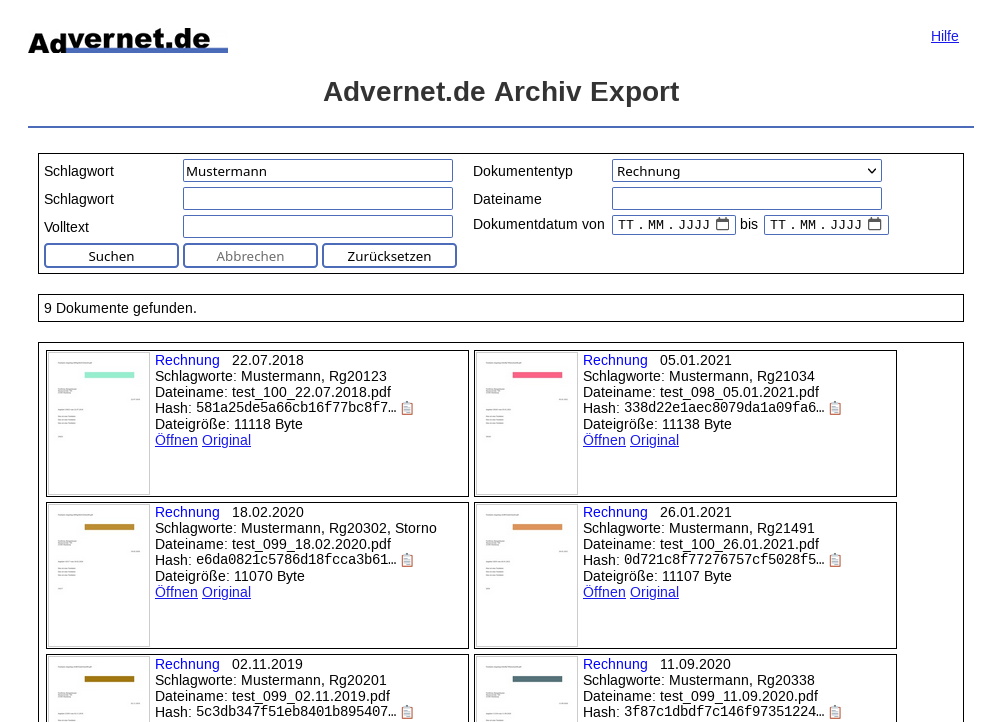
Task: Click Rechnung link dated 11.09.2020
Action: point(615,664)
